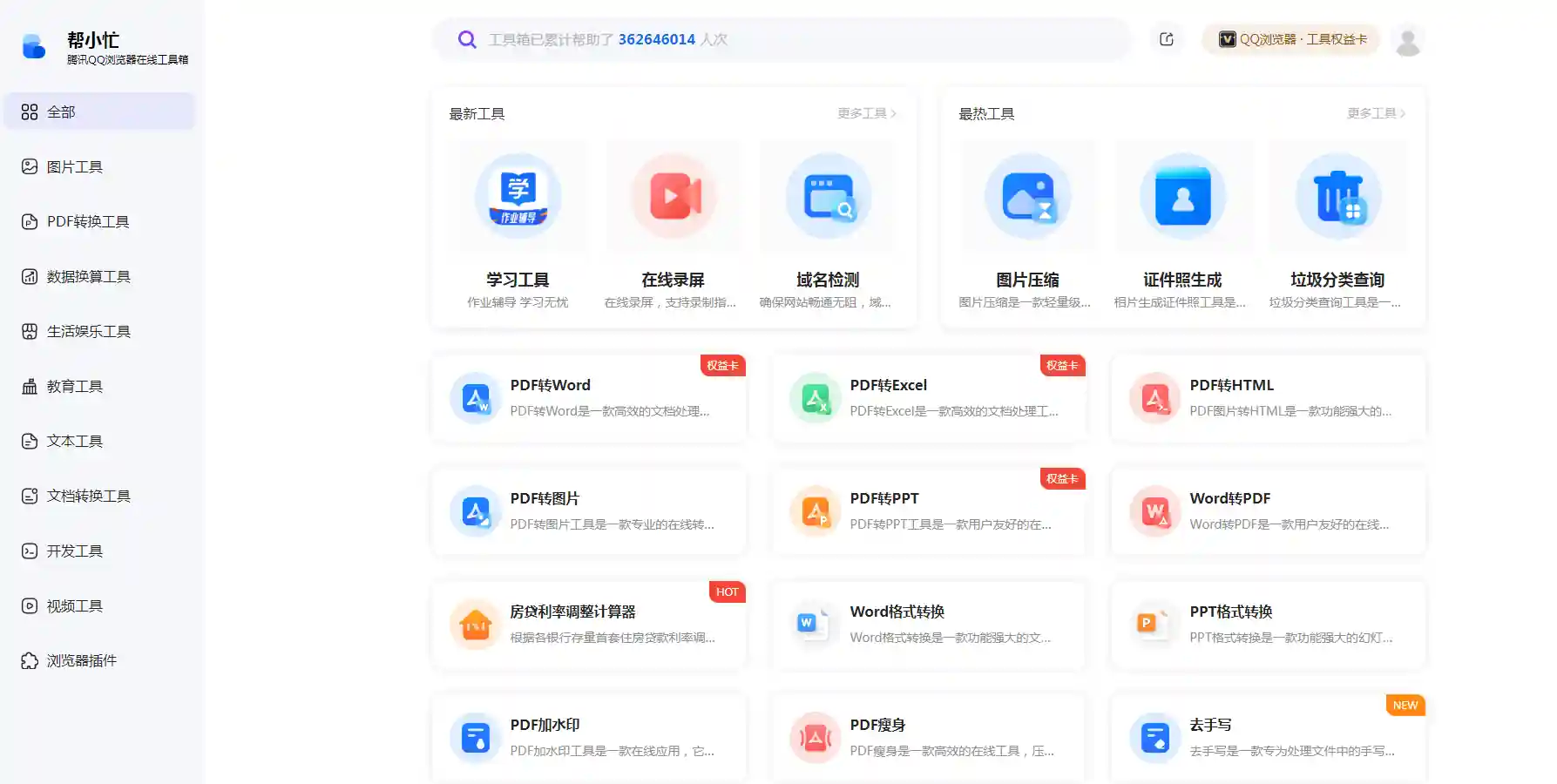Expand 更多工具 in 最热工具 section

[x=1376, y=113]
